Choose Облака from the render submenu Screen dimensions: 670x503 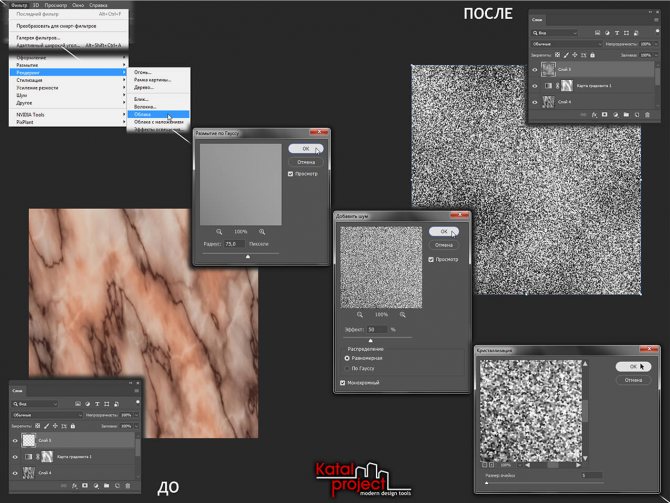point(146,115)
